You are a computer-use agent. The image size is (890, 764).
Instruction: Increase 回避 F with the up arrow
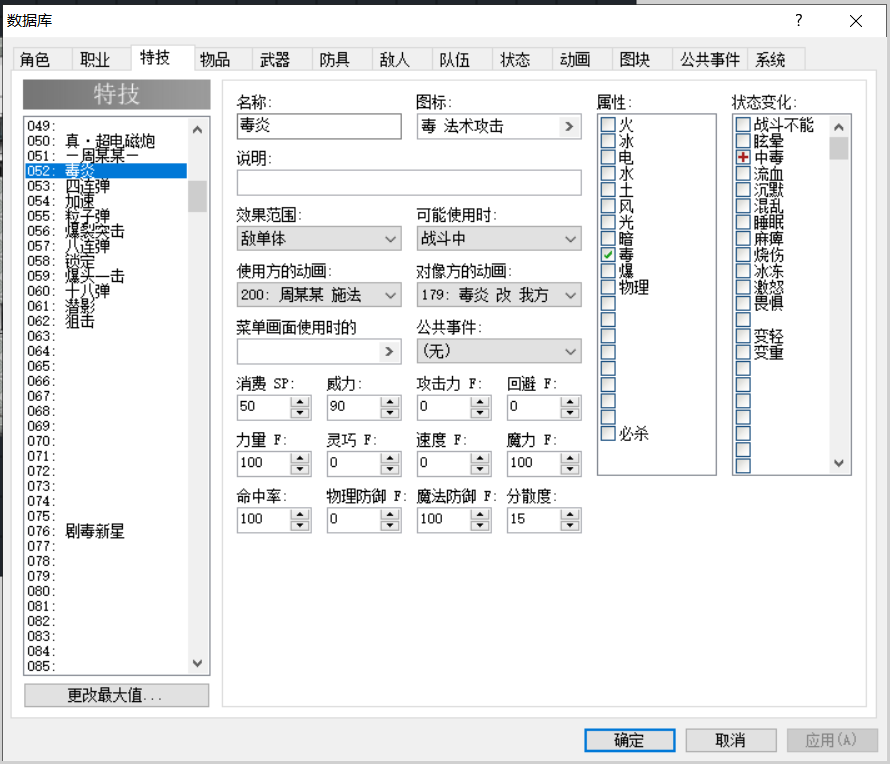point(569,401)
